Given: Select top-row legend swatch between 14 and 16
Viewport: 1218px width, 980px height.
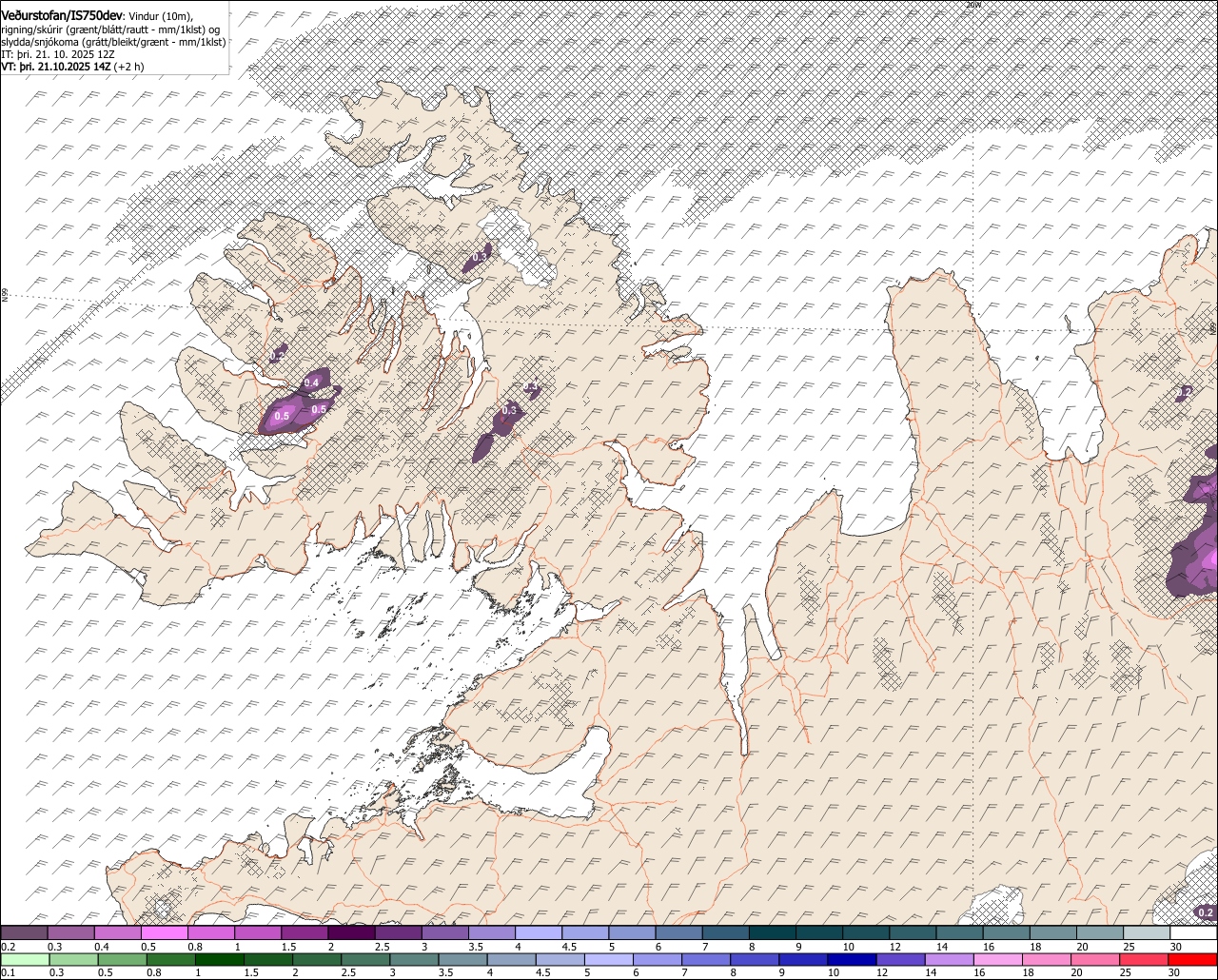Looking at the screenshot, I should (959, 932).
